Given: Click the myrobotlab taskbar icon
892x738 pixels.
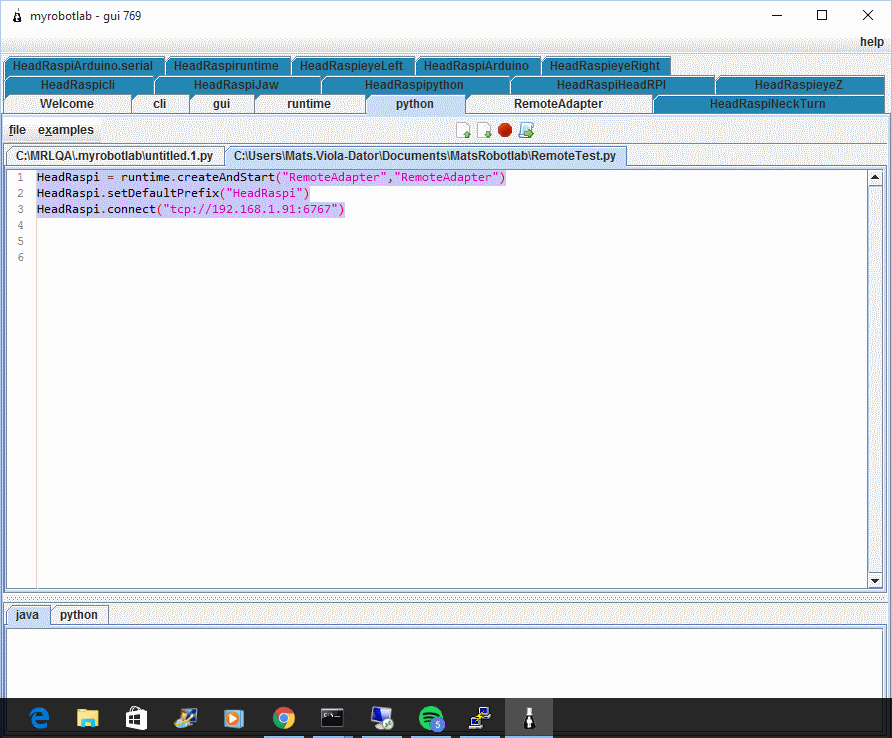Looking at the screenshot, I should click(x=529, y=718).
